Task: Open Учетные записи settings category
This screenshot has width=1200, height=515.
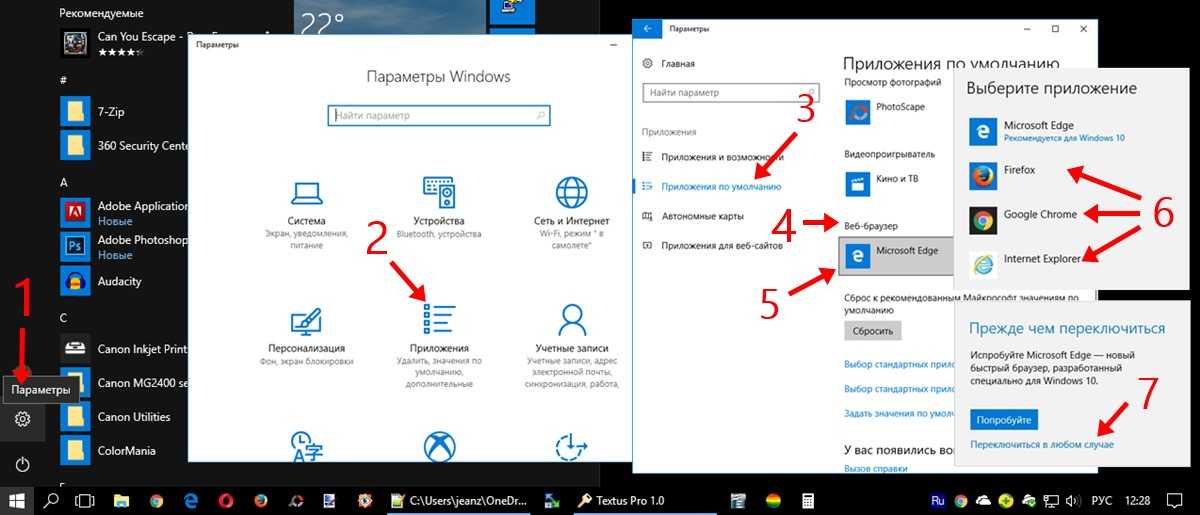Action: (x=571, y=345)
